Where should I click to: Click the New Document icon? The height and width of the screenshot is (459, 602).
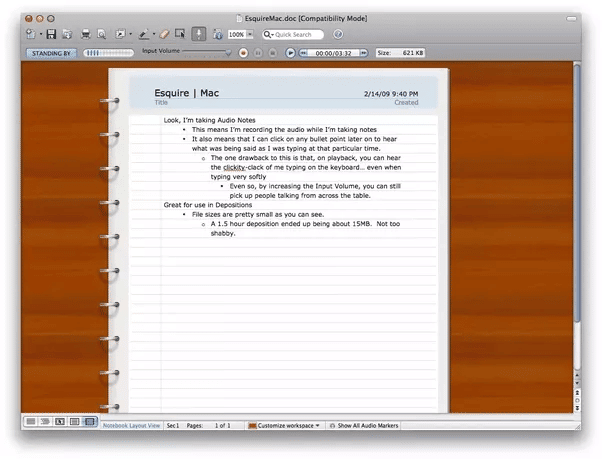click(x=31, y=34)
